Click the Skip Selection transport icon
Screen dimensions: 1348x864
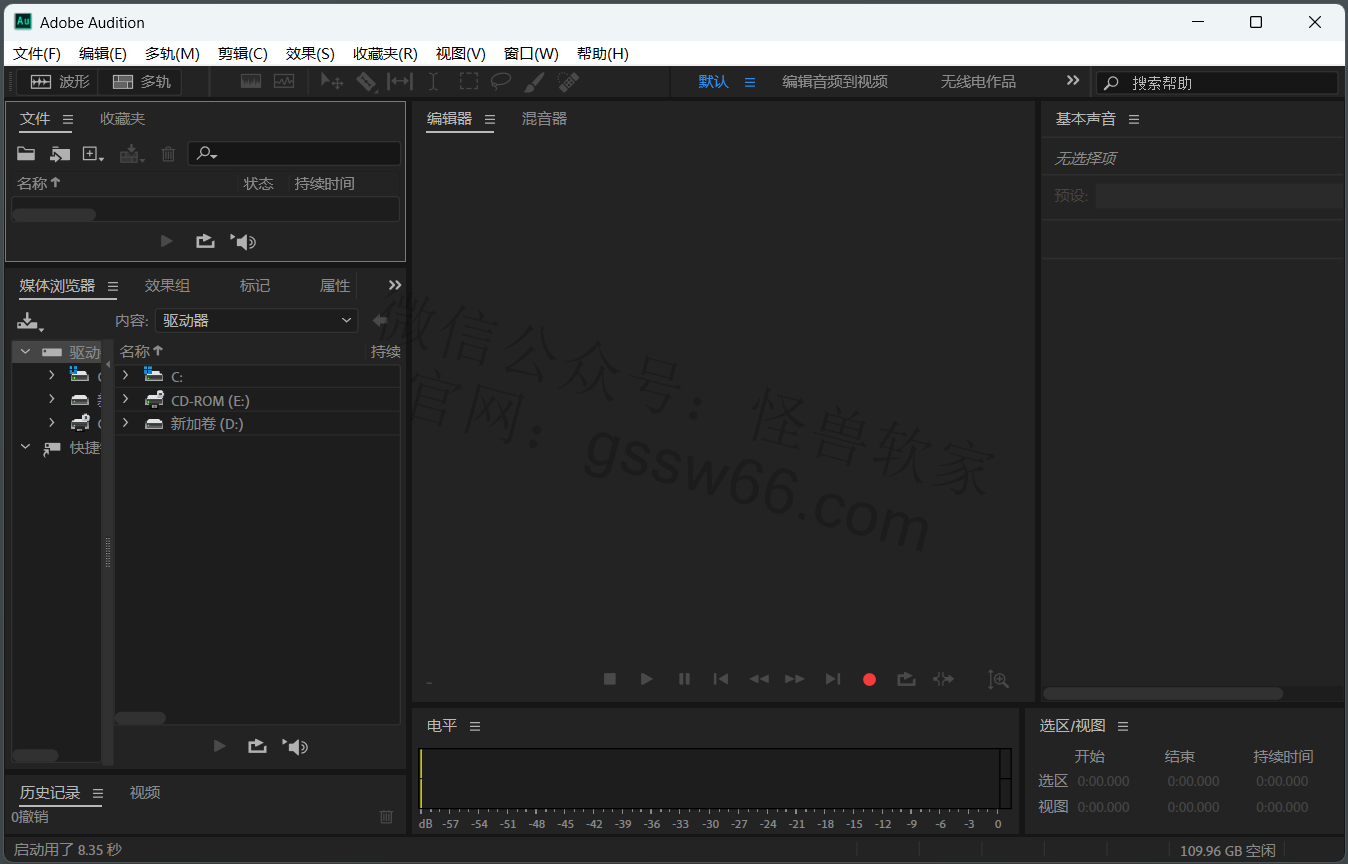pos(943,679)
